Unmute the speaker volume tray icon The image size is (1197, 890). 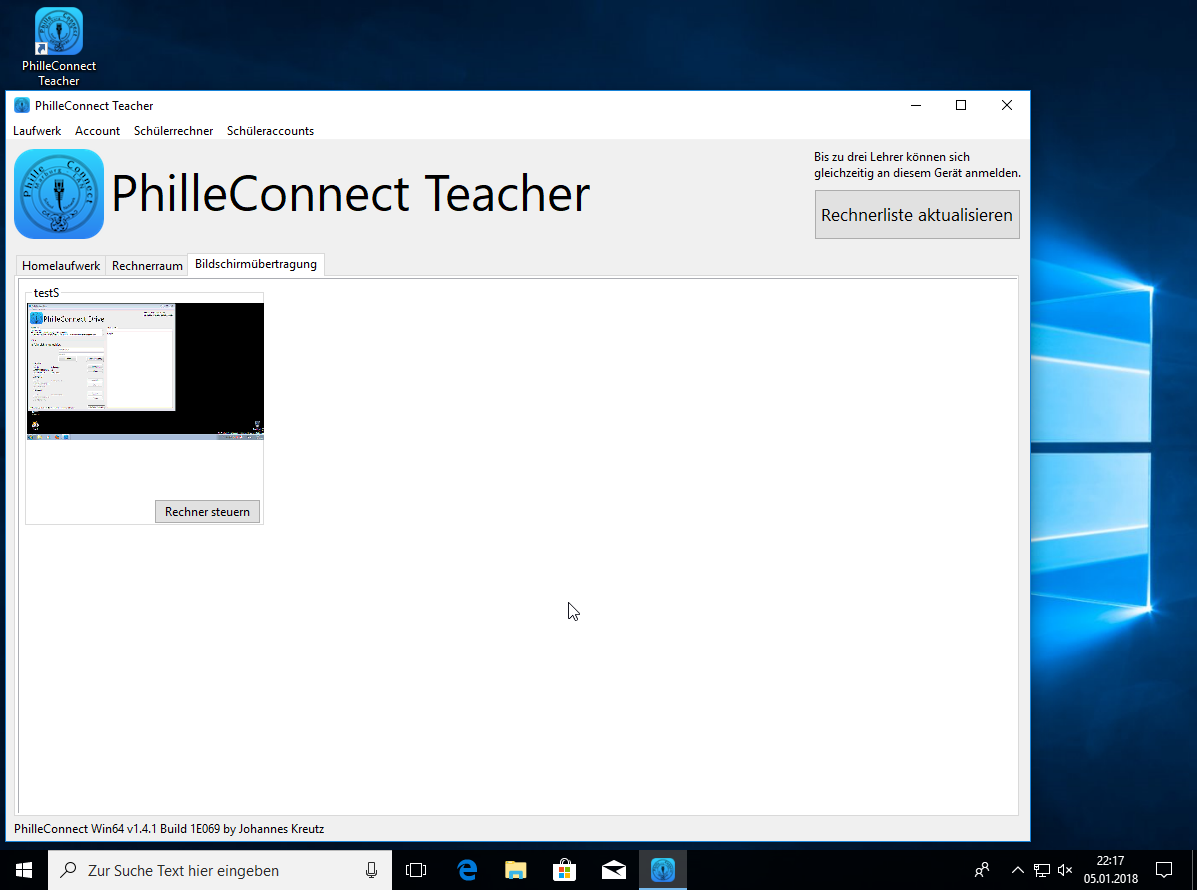(1065, 870)
